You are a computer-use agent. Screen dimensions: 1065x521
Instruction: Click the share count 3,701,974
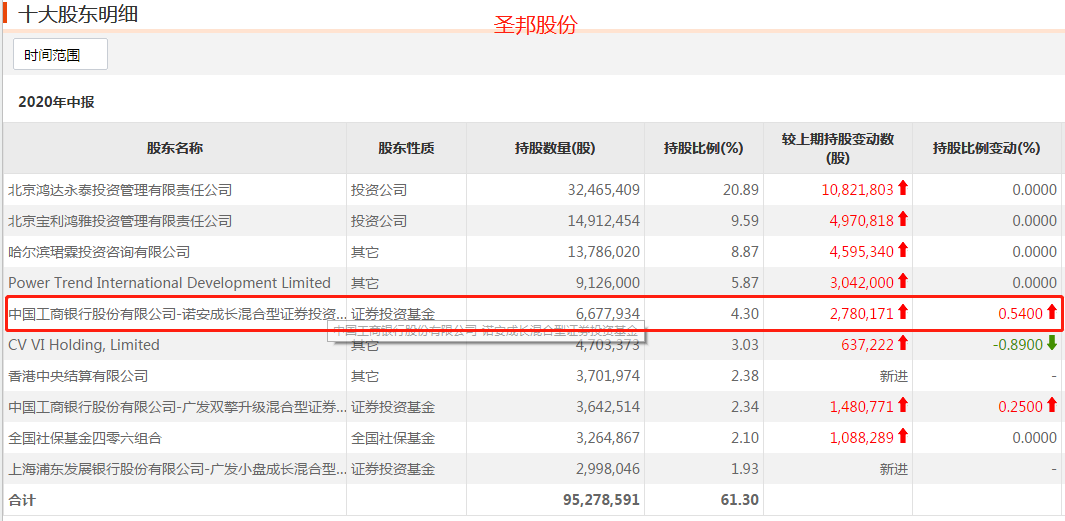click(609, 376)
